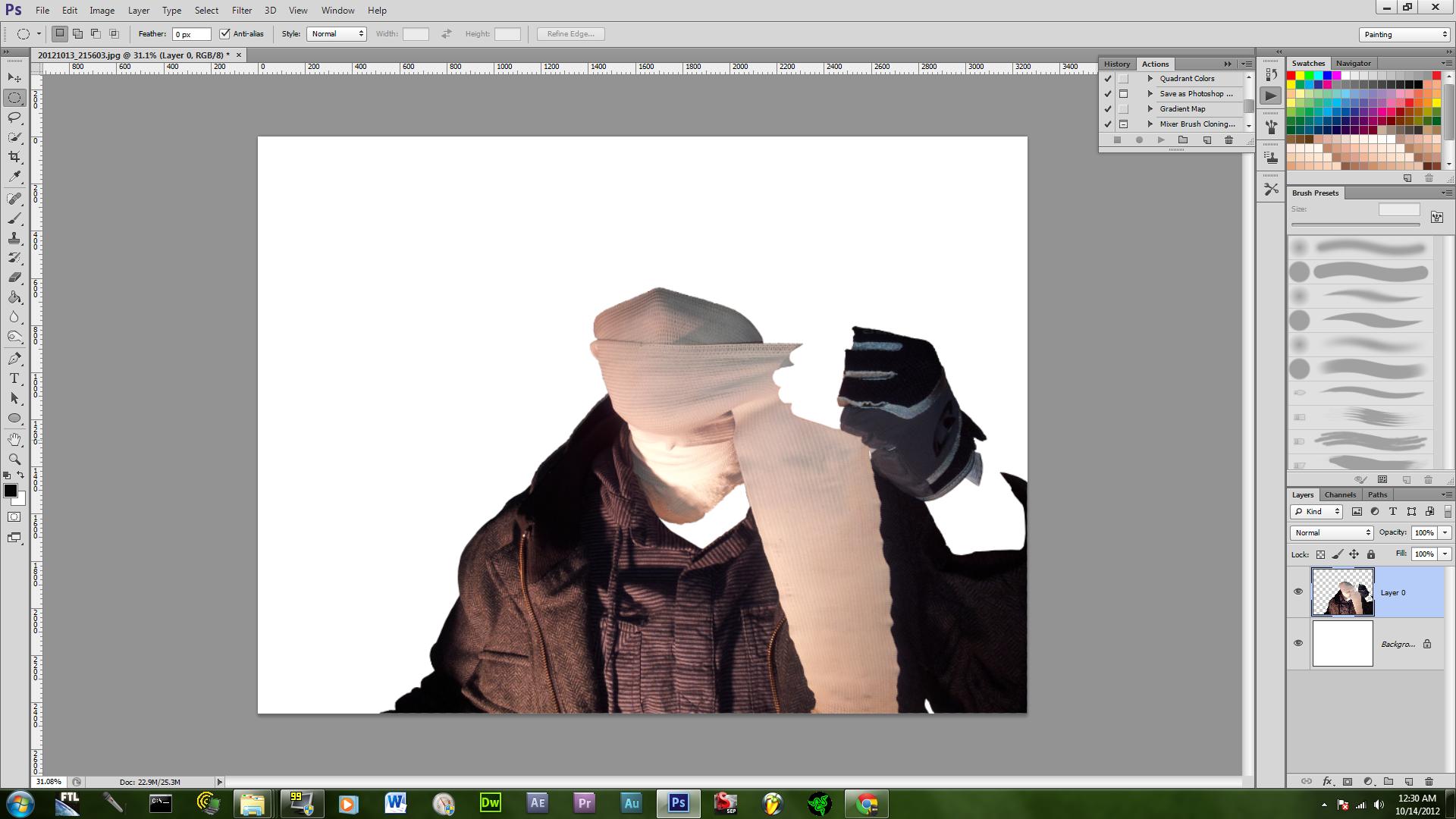Expand the Gradient Map action
The width and height of the screenshot is (1456, 819).
point(1150,109)
